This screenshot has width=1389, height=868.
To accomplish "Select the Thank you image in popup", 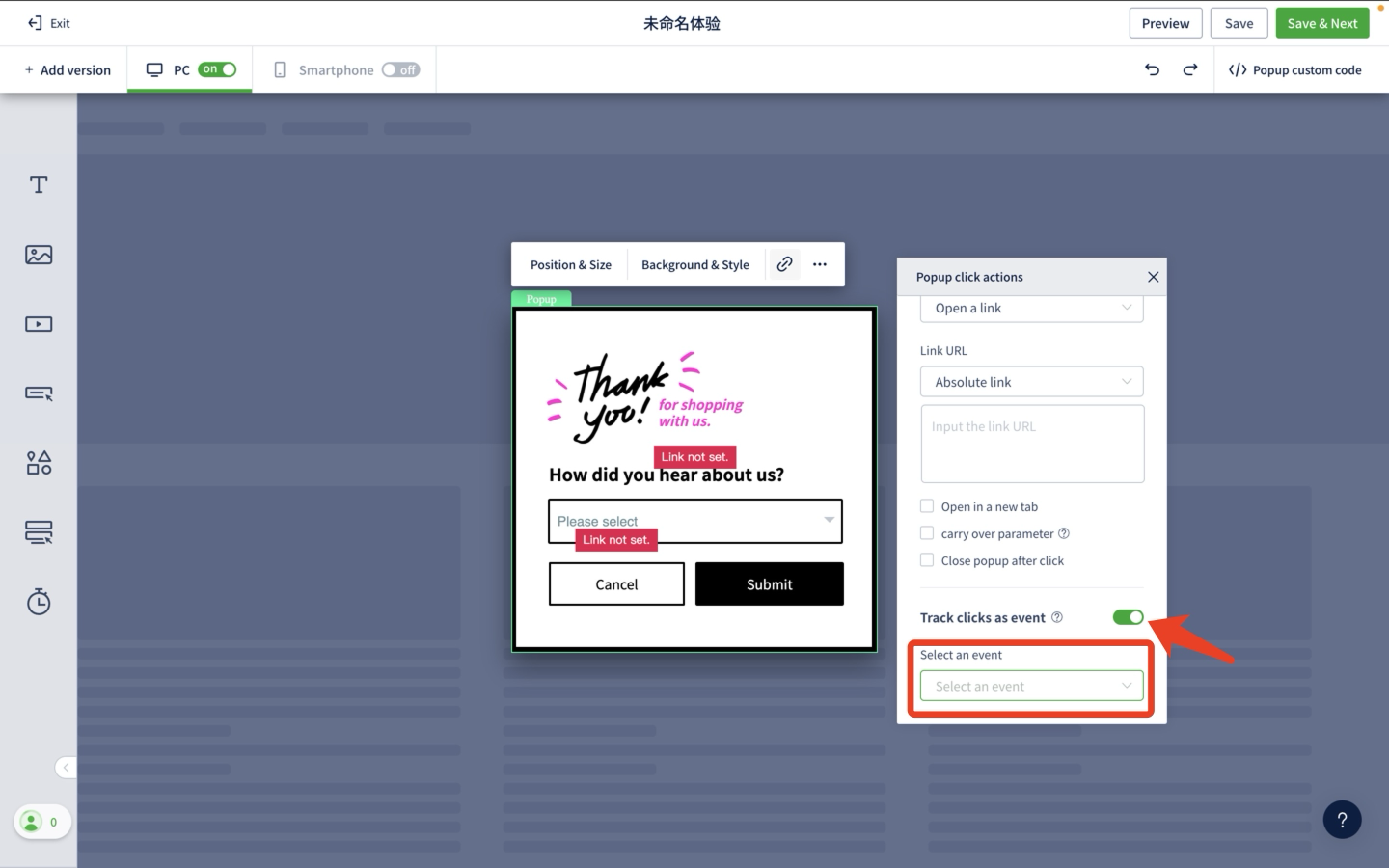I will pos(645,397).
